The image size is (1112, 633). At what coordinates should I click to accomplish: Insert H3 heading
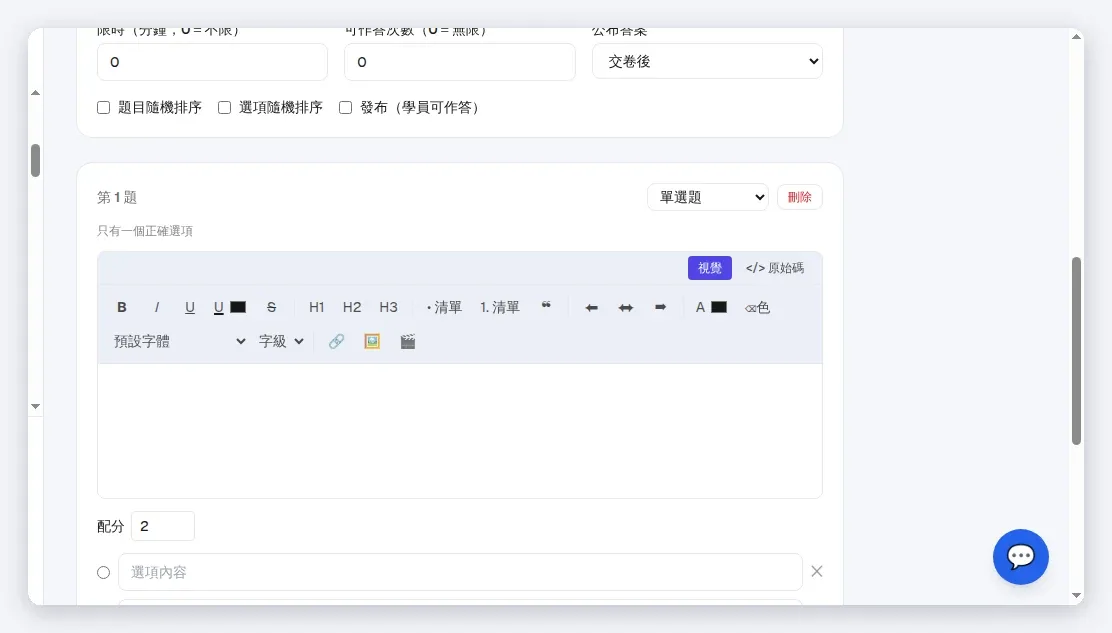tap(388, 307)
